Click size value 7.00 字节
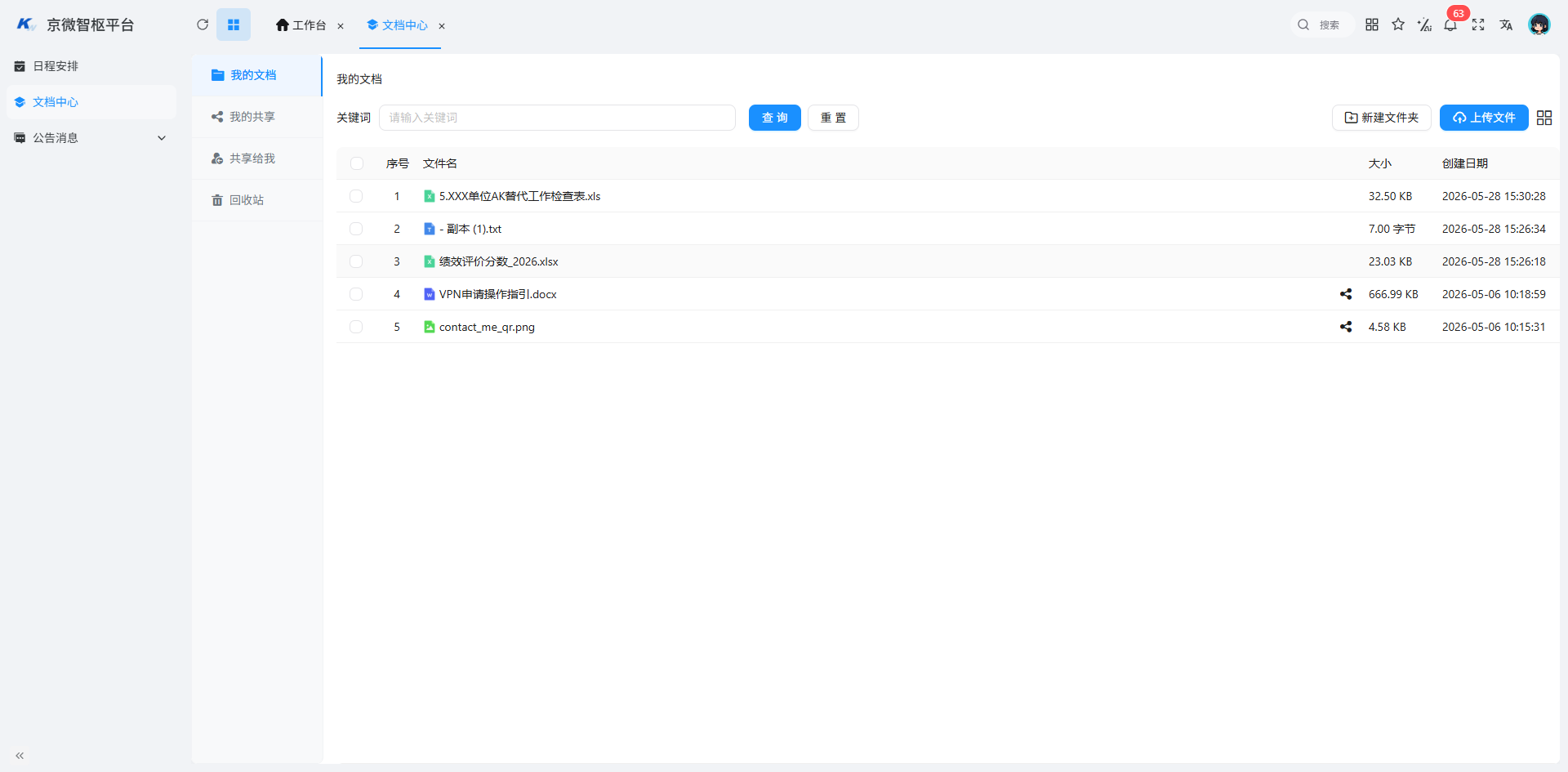Screen dimensions: 1568x772 1392,229
